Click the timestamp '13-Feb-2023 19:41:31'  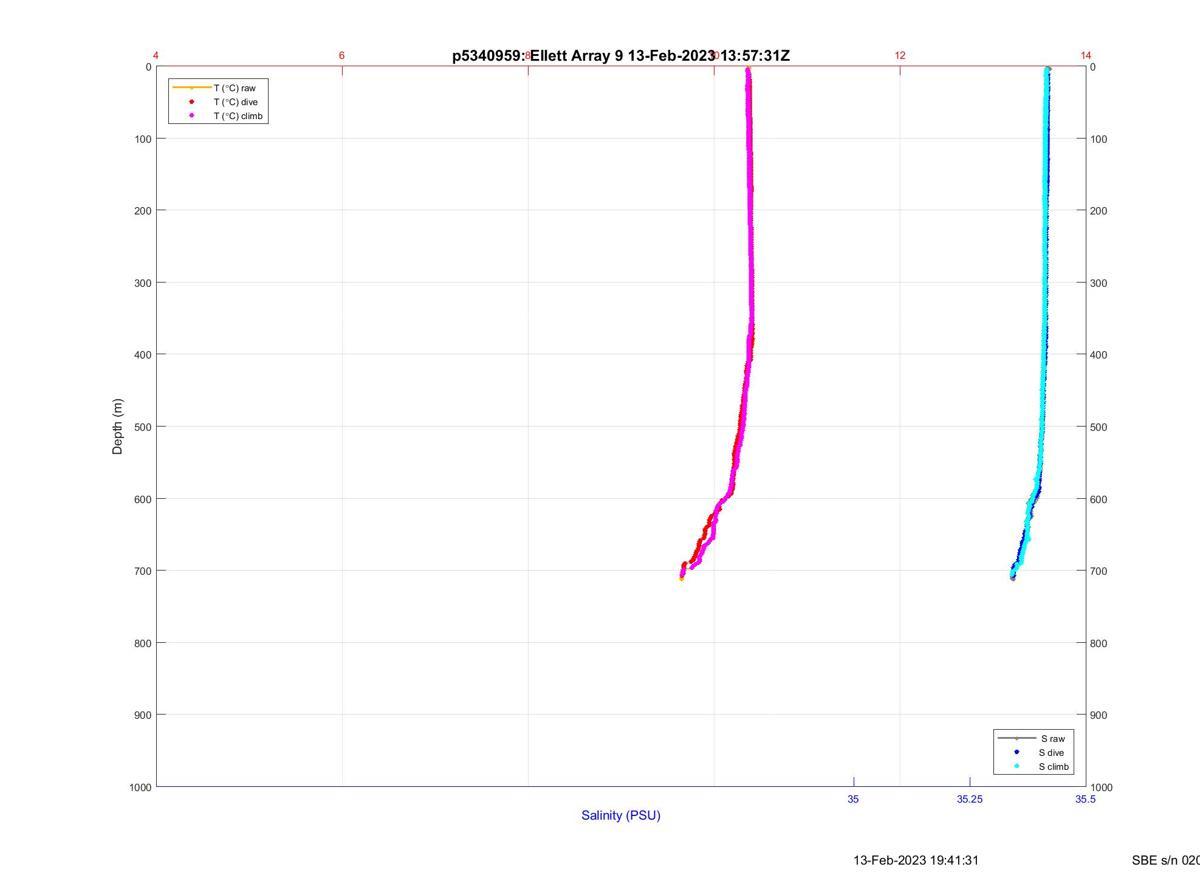pyautogui.click(x=916, y=860)
